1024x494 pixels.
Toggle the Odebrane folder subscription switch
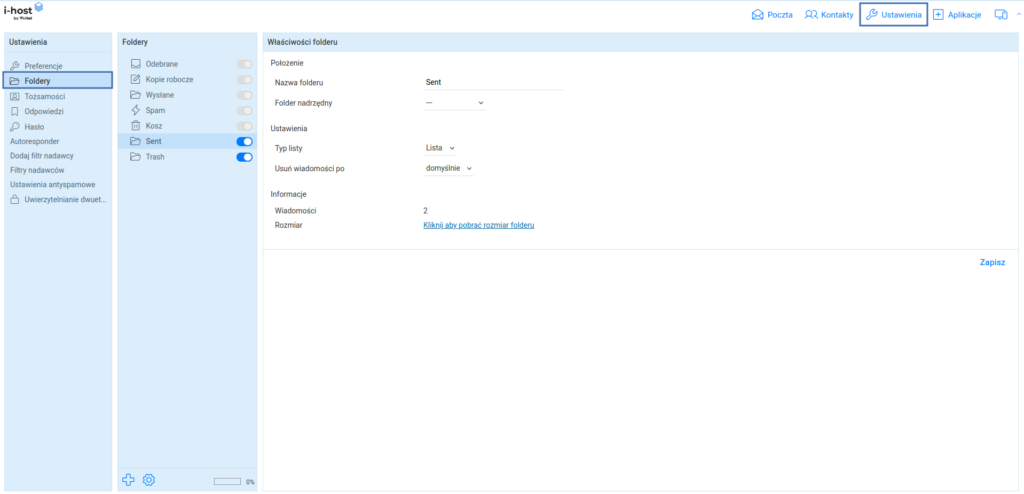(x=244, y=64)
